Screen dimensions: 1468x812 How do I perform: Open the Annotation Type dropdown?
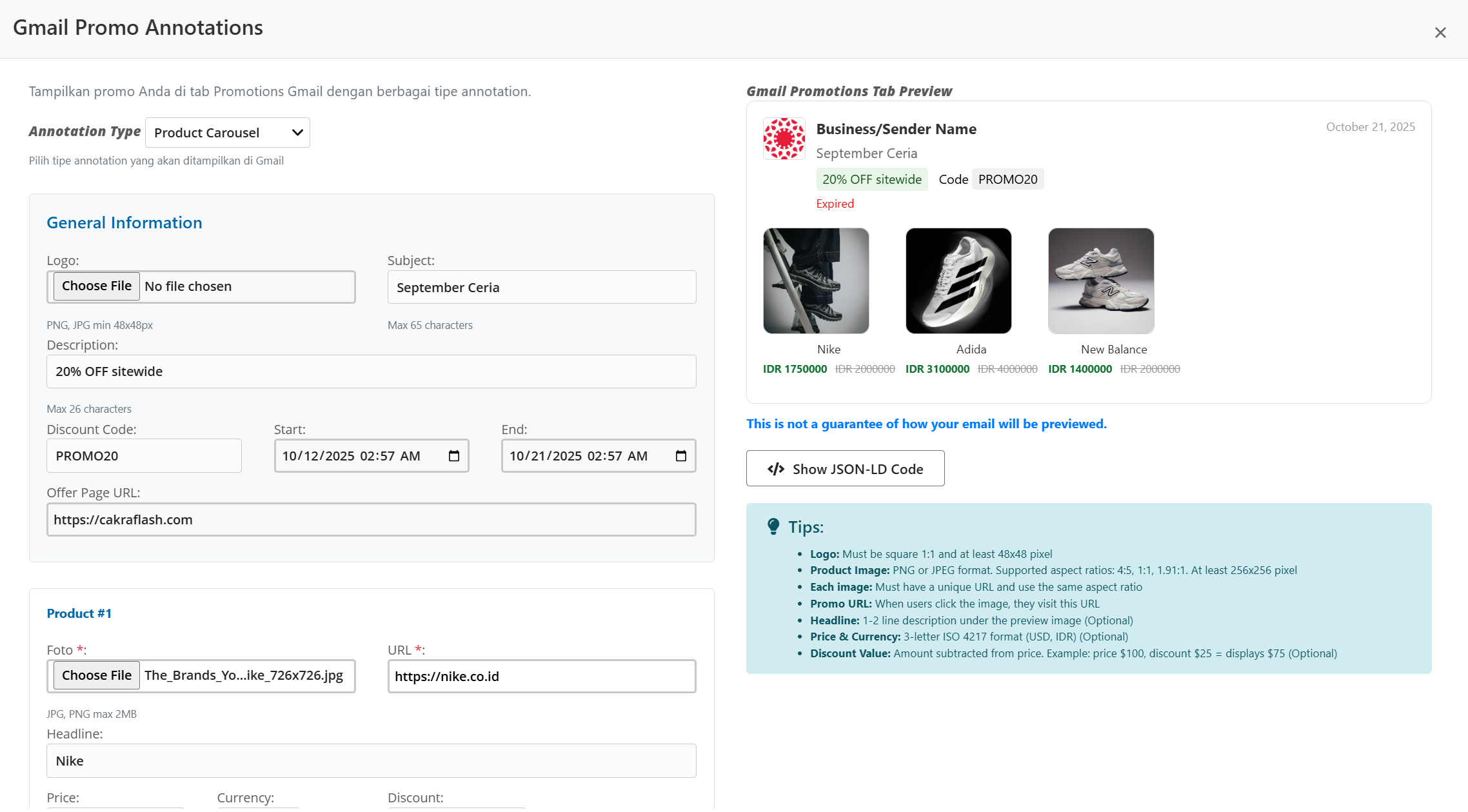(x=228, y=133)
